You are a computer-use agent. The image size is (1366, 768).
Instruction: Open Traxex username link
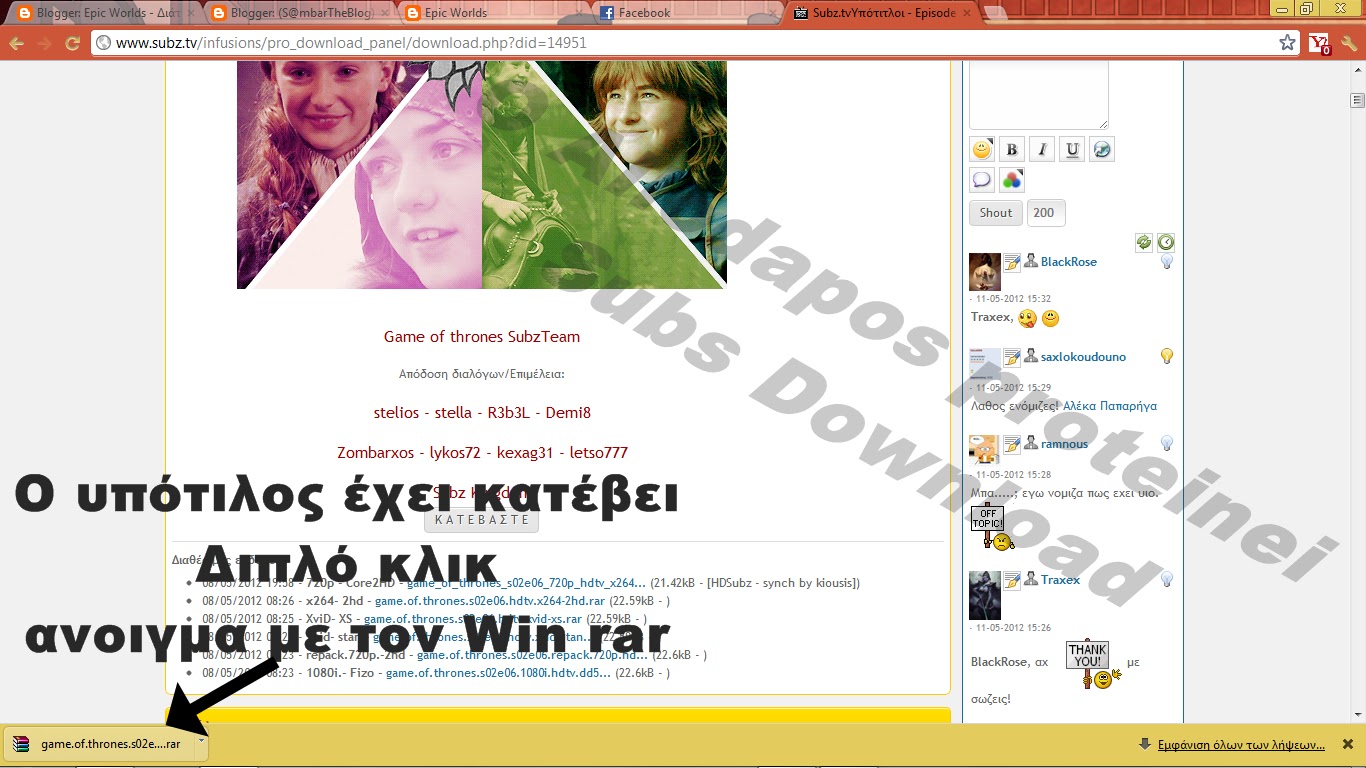coord(1060,580)
